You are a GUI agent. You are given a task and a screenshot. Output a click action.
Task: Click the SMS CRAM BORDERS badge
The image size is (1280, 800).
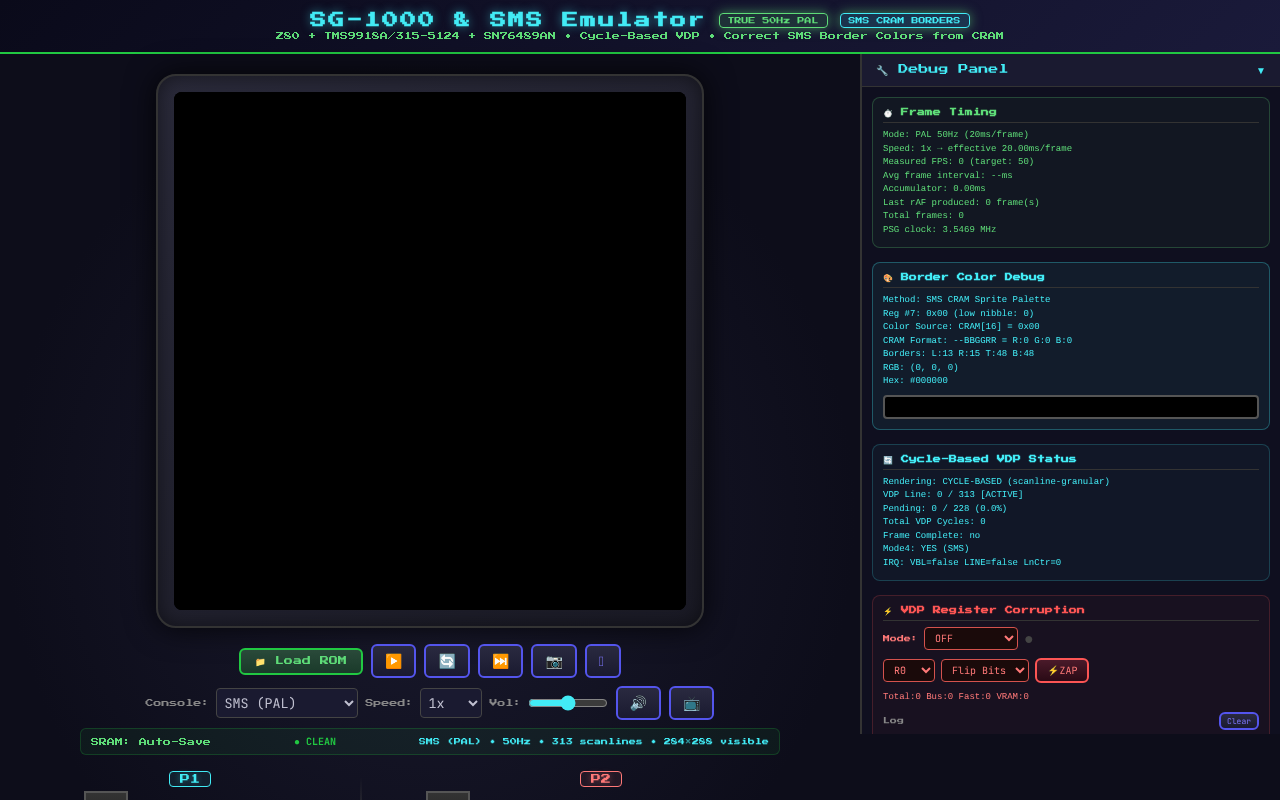coord(905,20)
